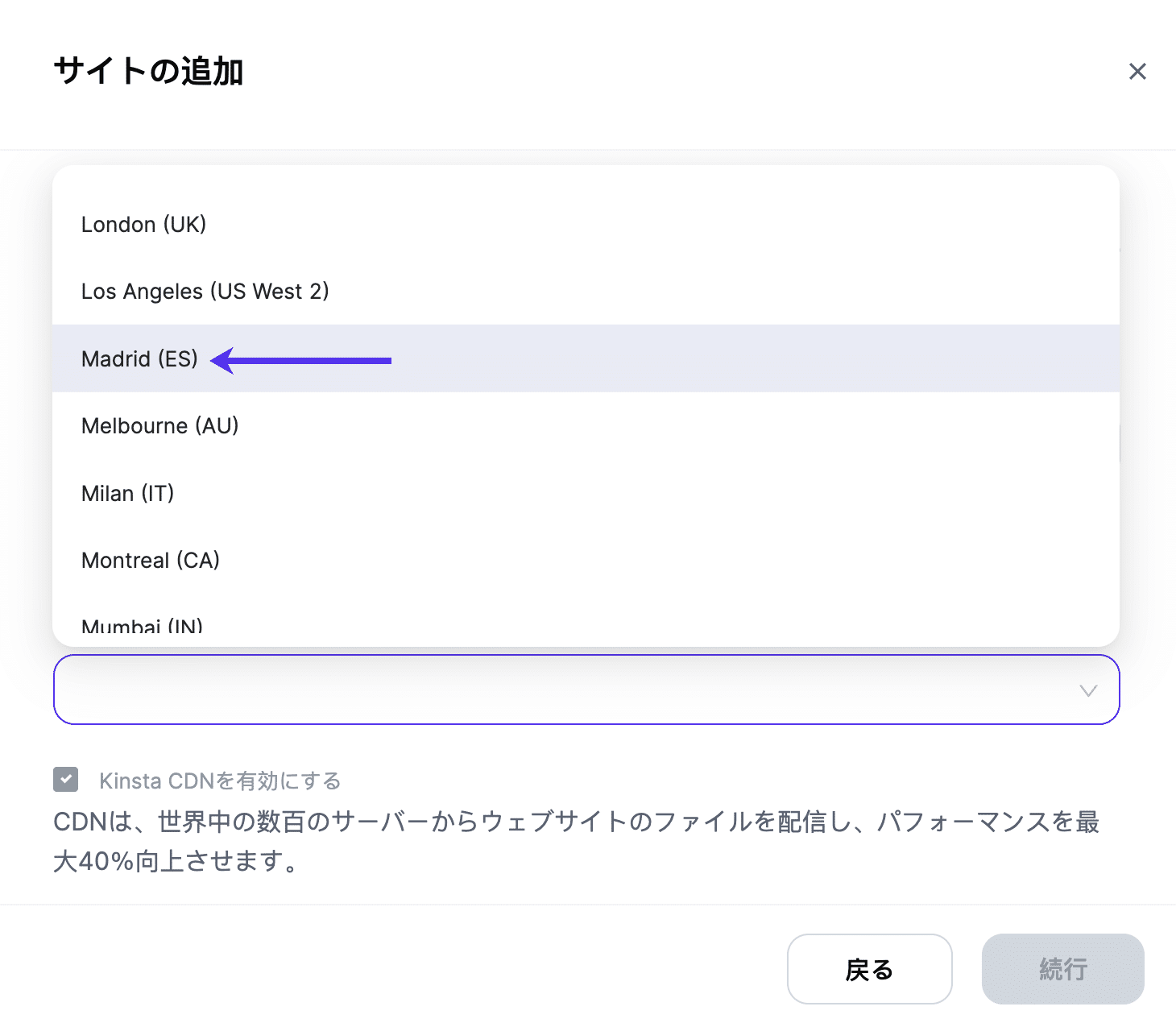Pick Milan (IT) from the list
Viewport: 1176px width, 1023px height.
click(x=127, y=493)
